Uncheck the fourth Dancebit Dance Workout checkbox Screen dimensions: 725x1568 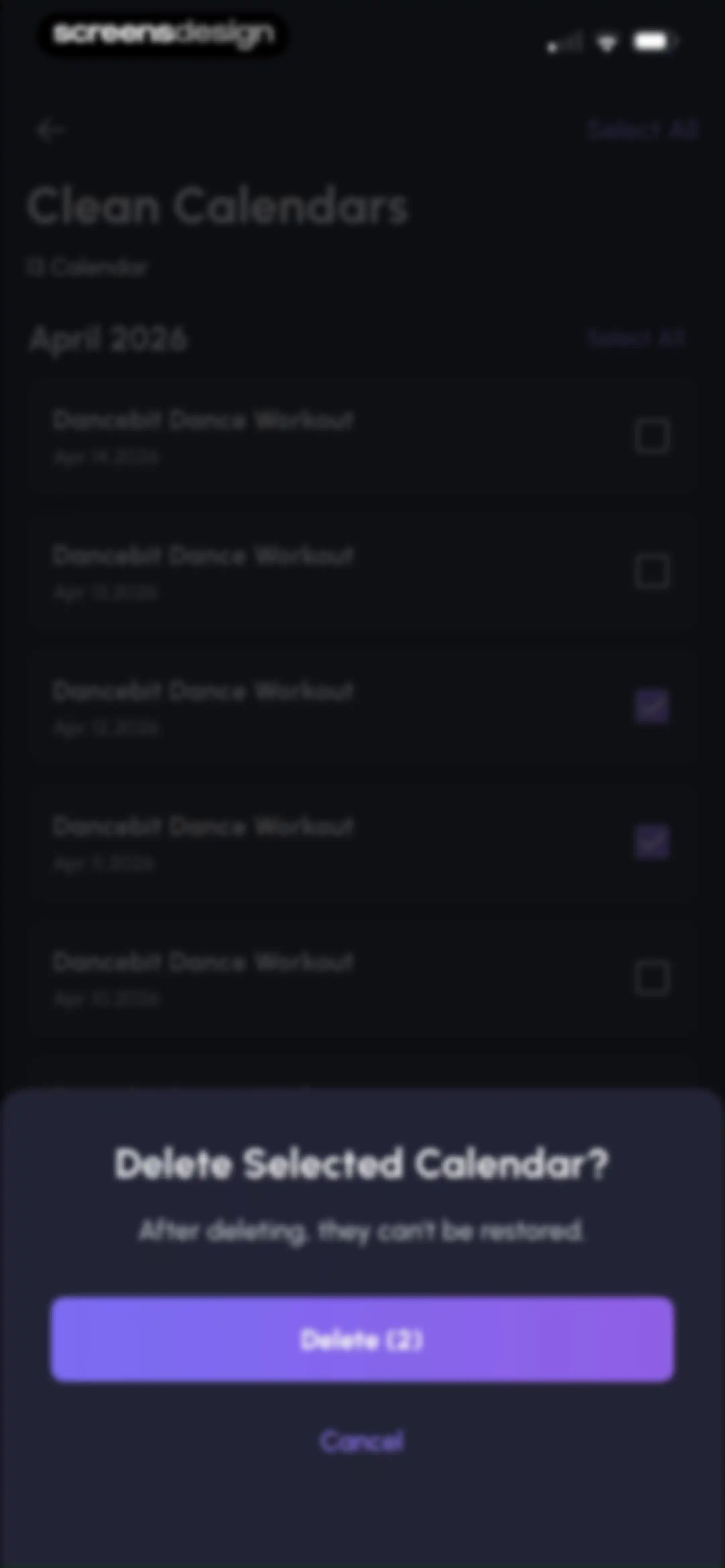[652, 842]
